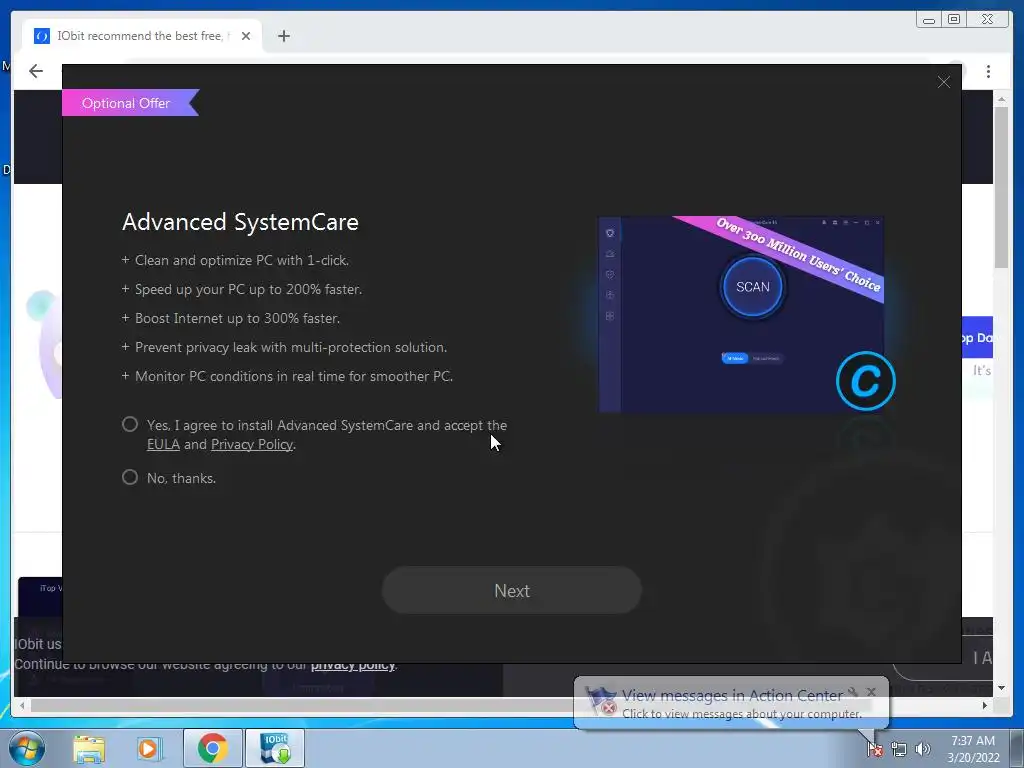Image resolution: width=1024 pixels, height=768 pixels.
Task: Open the Windows Start menu
Action: point(26,748)
